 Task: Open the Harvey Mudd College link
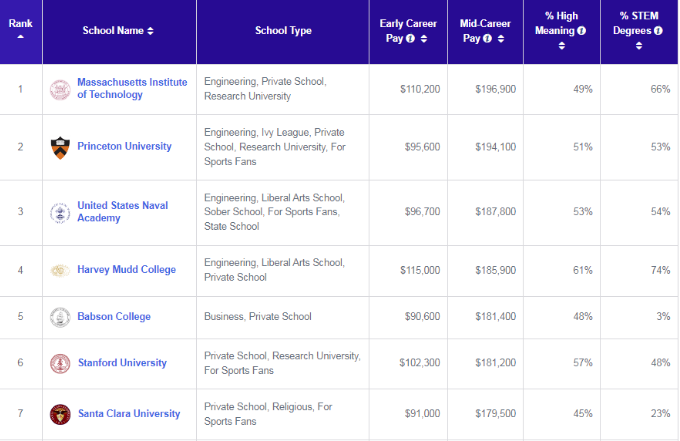point(127,270)
